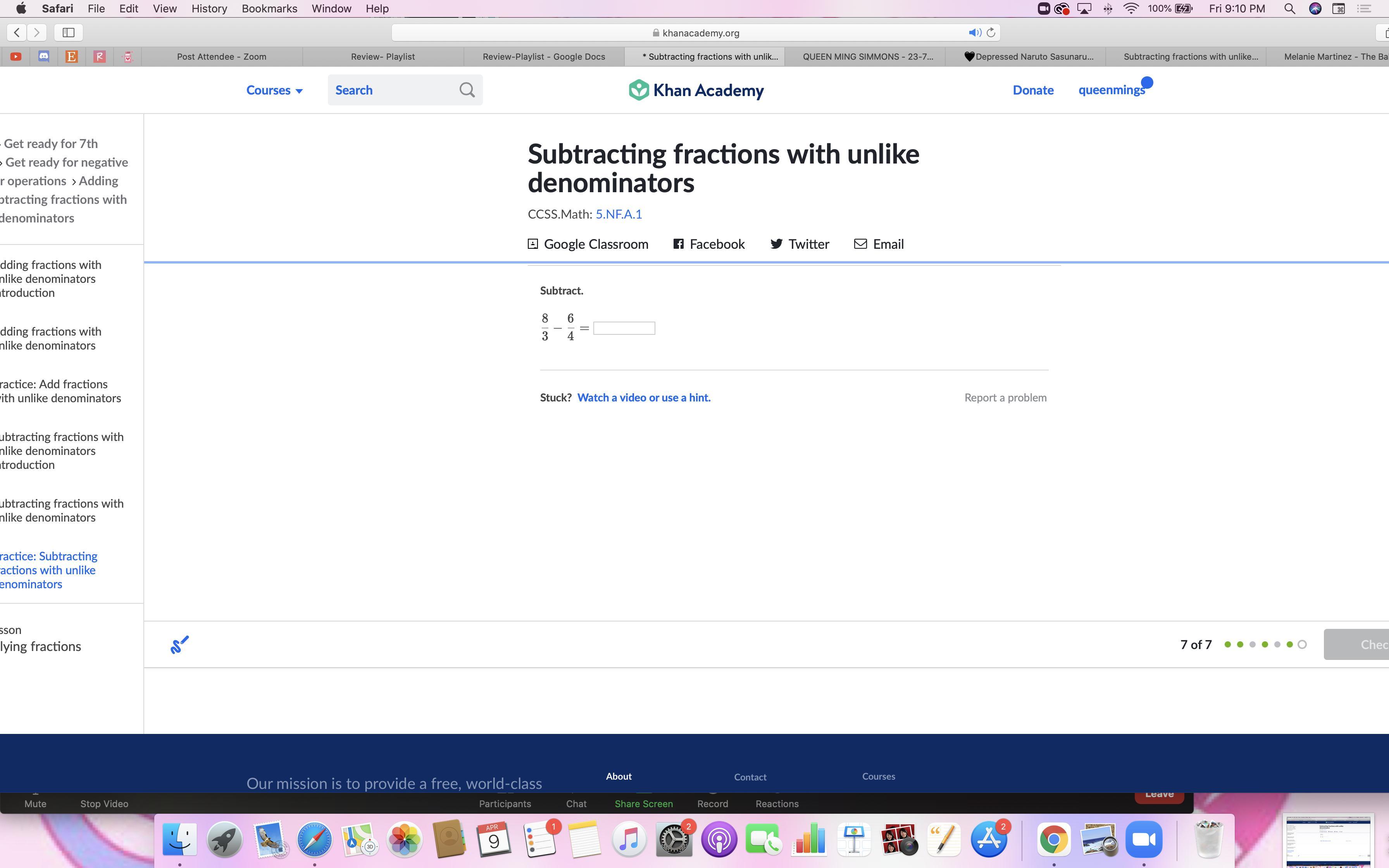Click Report a problem

click(1005, 398)
